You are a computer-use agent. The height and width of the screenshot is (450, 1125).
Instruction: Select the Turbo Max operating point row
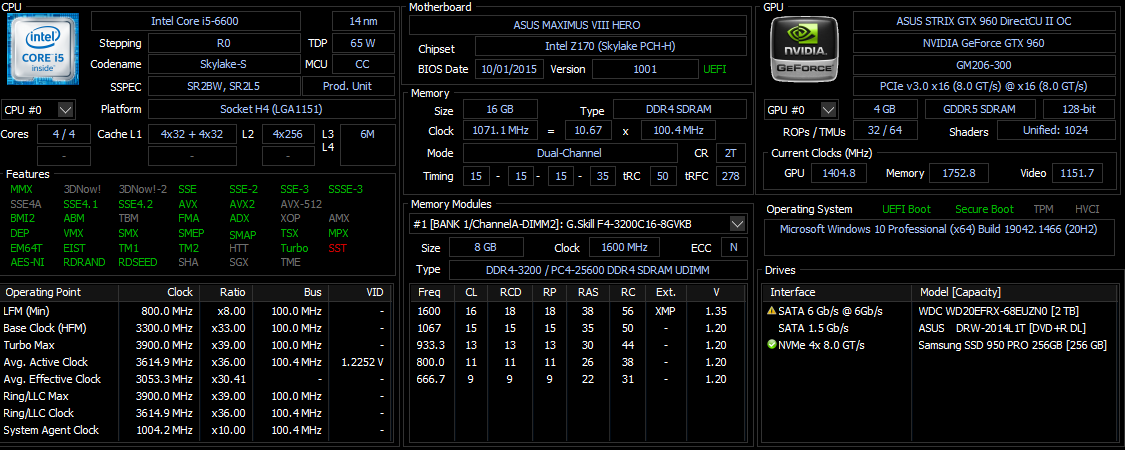tap(197, 344)
